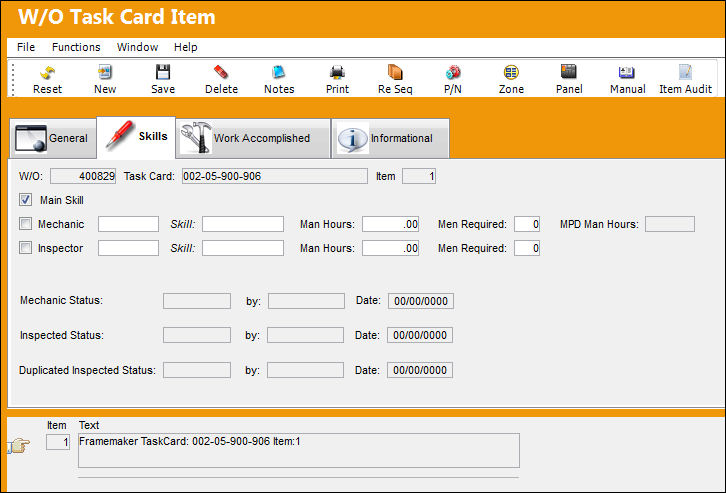This screenshot has width=726, height=493.
Task: Enable the Inspector checkbox
Action: (x=25, y=248)
